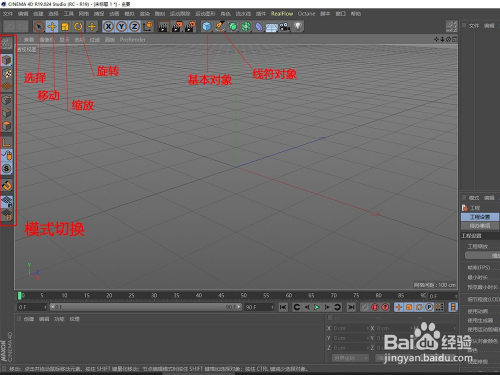This screenshot has height=375, width=500.
Task: Render the active view clapperboard
Action: coord(163,26)
